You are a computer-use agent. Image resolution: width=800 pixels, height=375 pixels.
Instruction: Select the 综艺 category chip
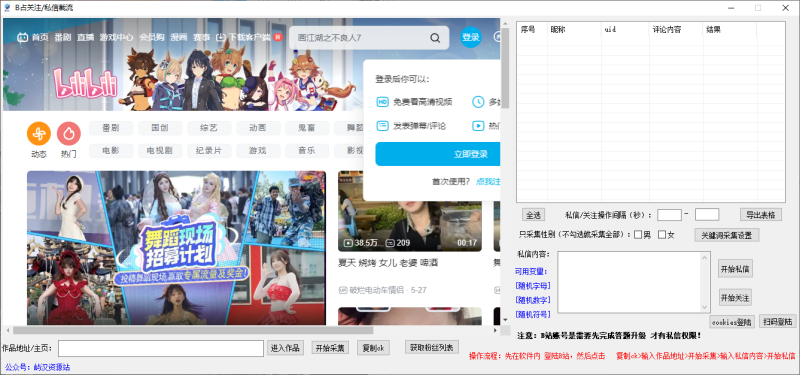click(209, 128)
